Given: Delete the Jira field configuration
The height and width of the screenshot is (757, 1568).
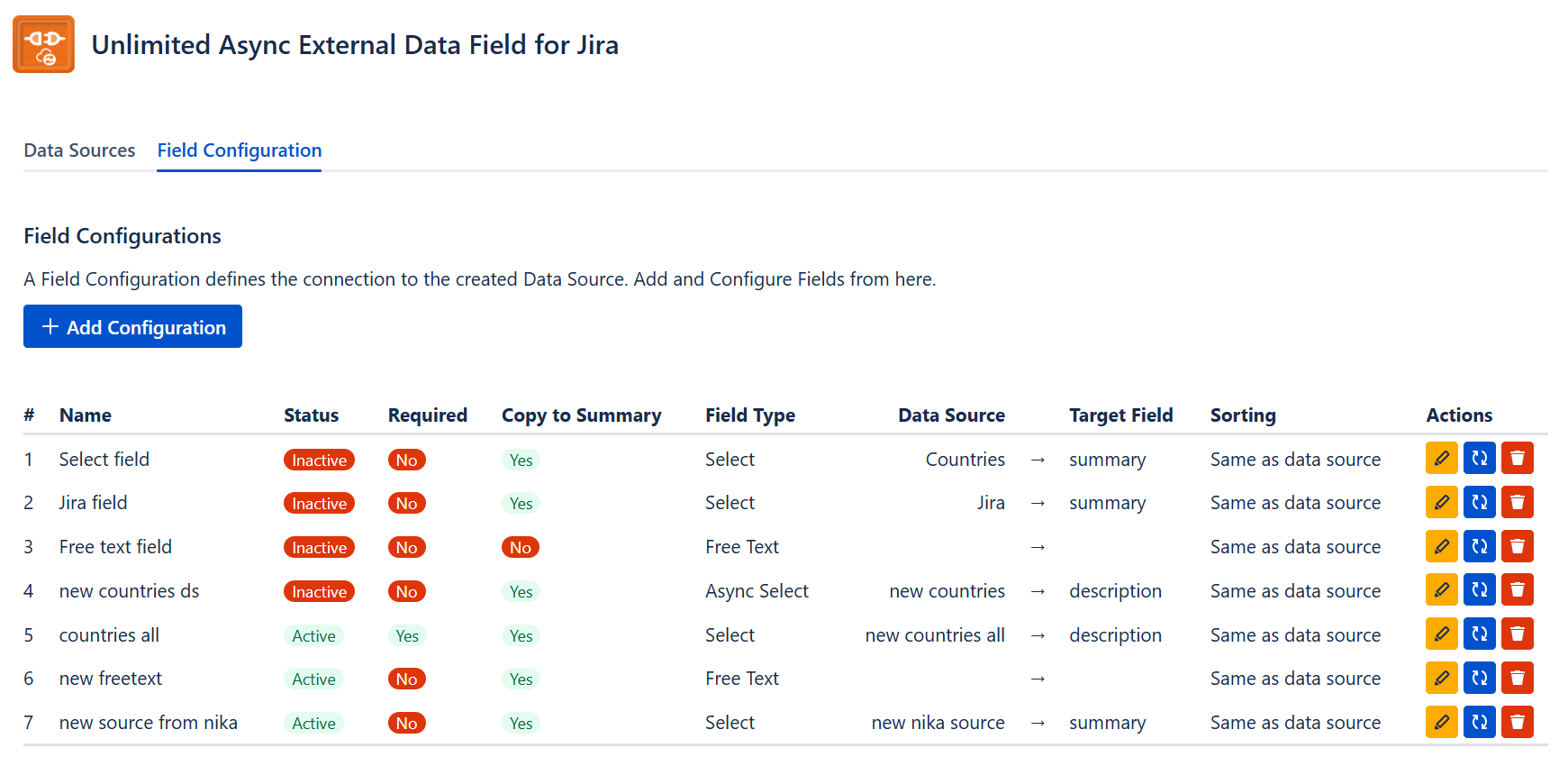Looking at the screenshot, I should (1517, 502).
